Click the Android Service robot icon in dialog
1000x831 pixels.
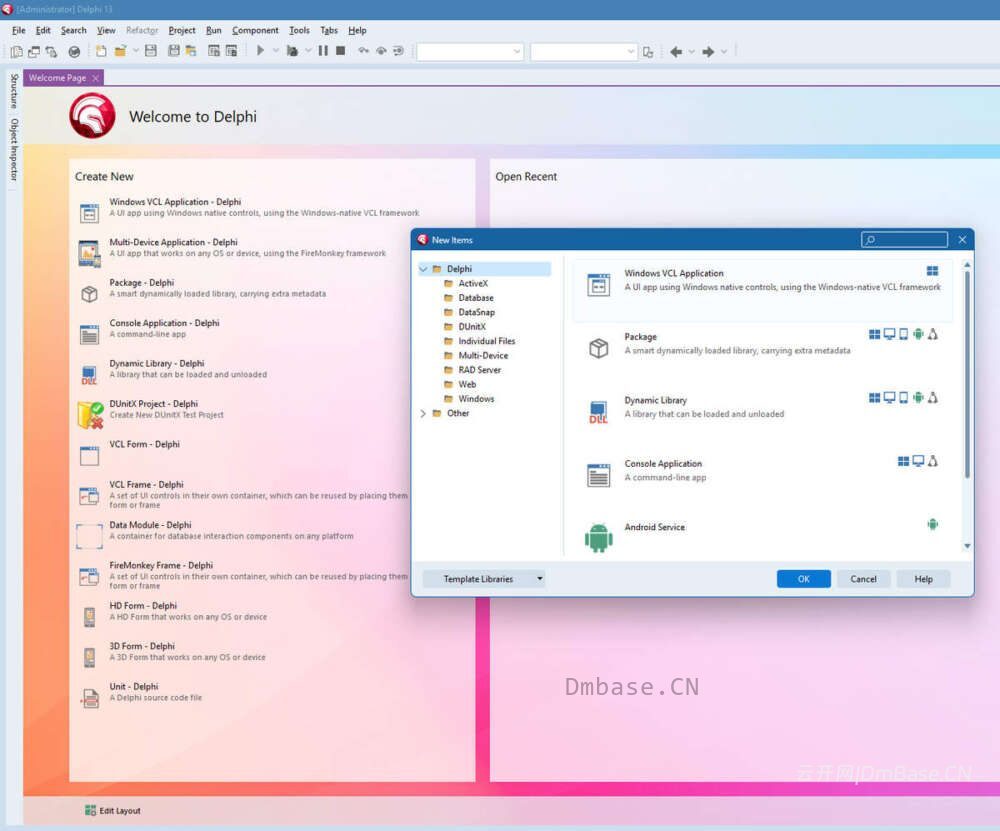point(598,538)
